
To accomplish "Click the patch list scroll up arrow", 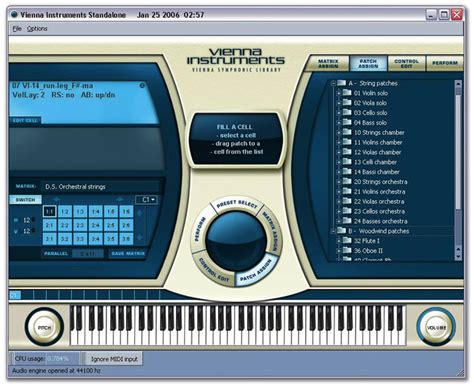I will (x=458, y=84).
